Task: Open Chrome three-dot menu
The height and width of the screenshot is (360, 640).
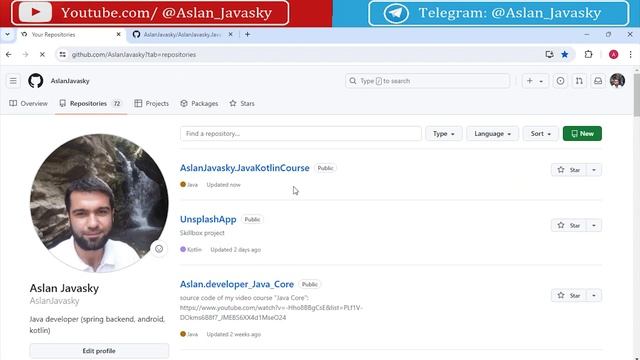Action: tap(630, 54)
